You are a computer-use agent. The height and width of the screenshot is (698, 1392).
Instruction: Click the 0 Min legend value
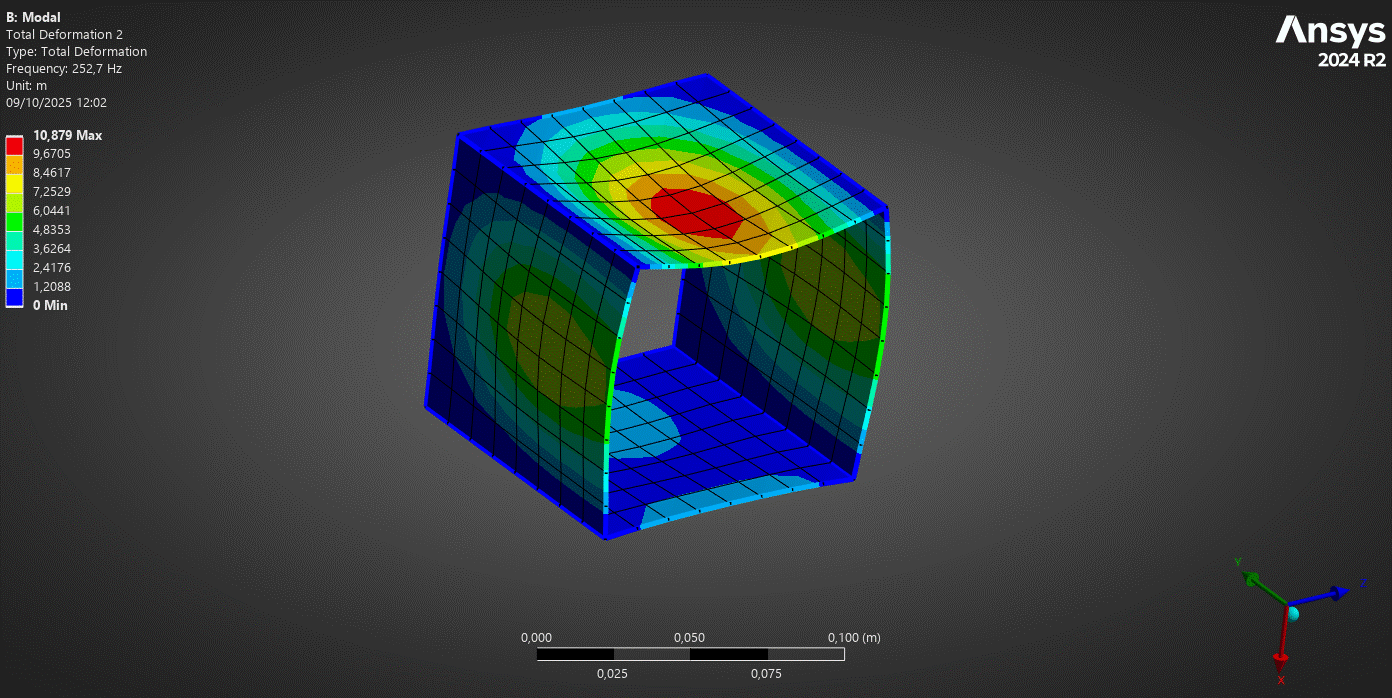click(x=50, y=305)
